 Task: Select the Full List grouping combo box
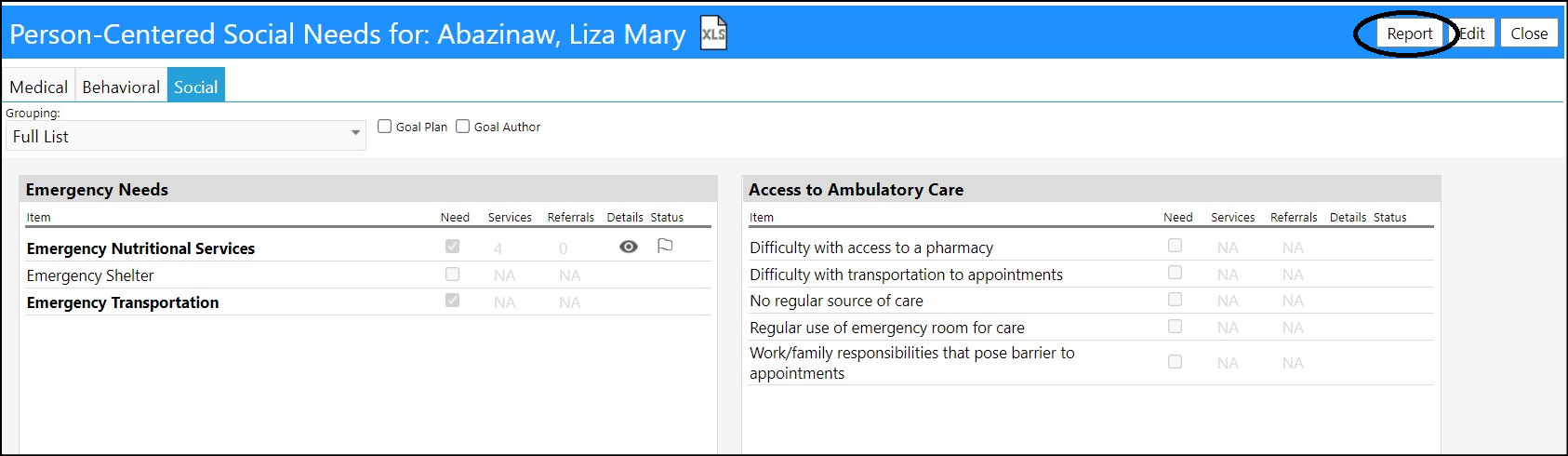[186, 136]
